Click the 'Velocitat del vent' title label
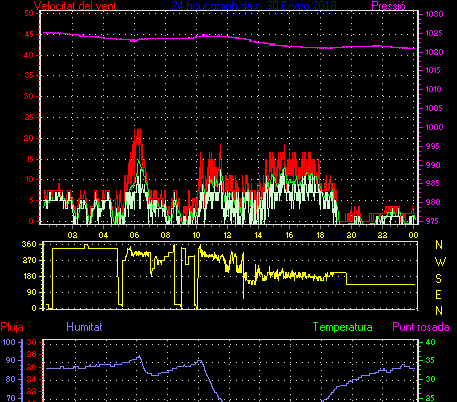457x402 pixels. click(75, 6)
